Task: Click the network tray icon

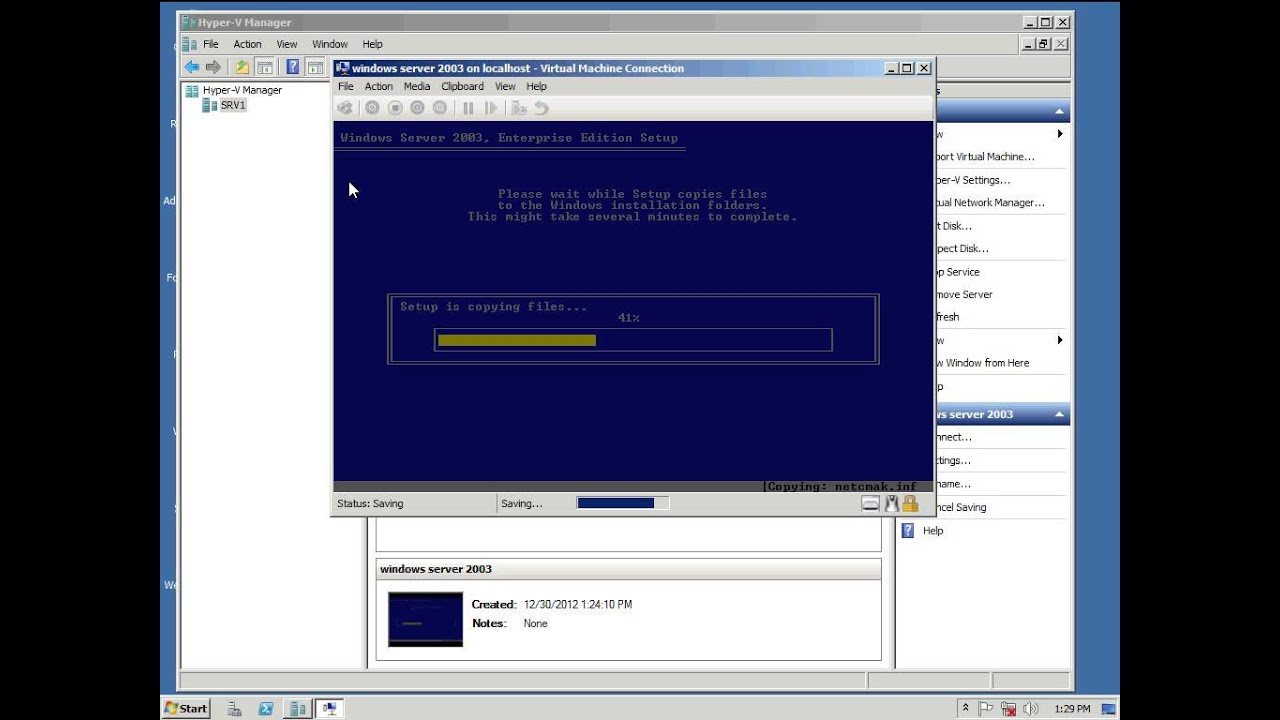Action: pos(1008,708)
